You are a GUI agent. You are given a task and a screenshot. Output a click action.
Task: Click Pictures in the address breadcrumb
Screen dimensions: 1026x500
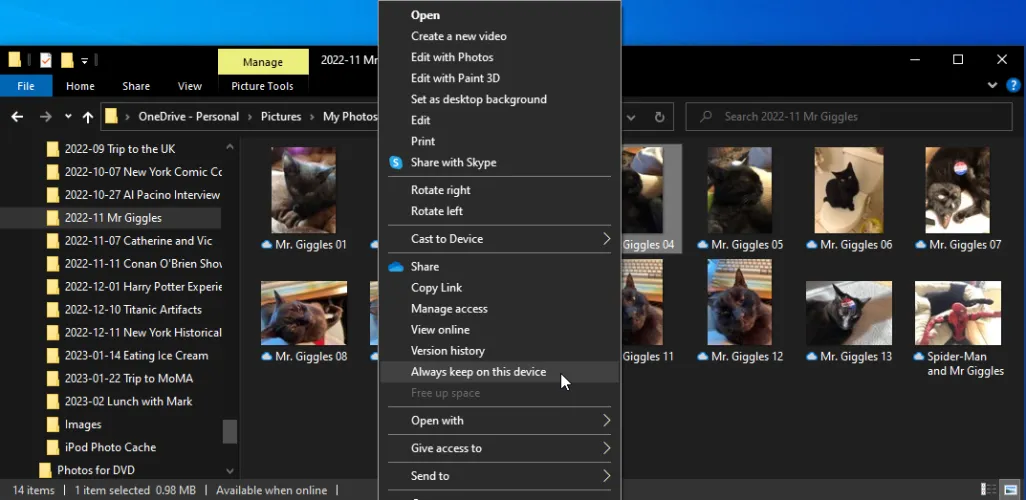[281, 117]
